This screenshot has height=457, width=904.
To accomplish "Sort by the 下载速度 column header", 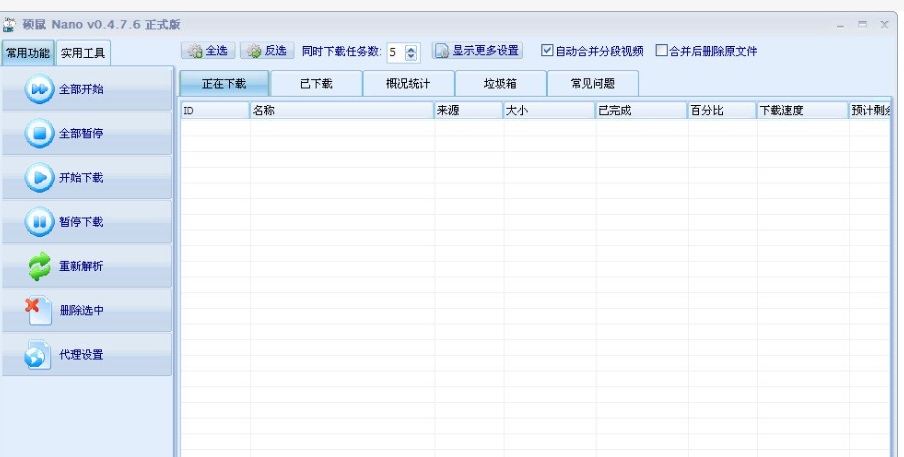I will [x=802, y=111].
